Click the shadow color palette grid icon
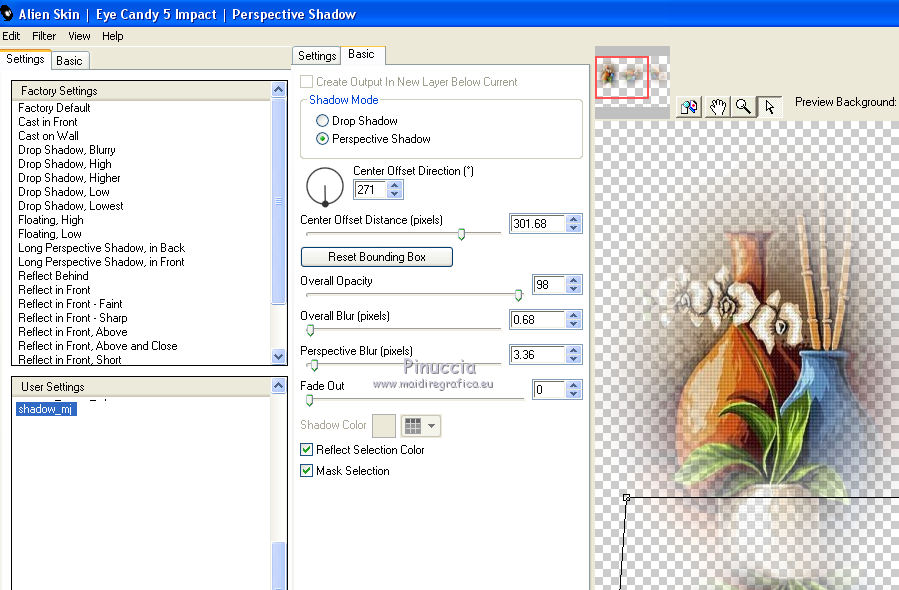This screenshot has width=899, height=590. tap(413, 425)
